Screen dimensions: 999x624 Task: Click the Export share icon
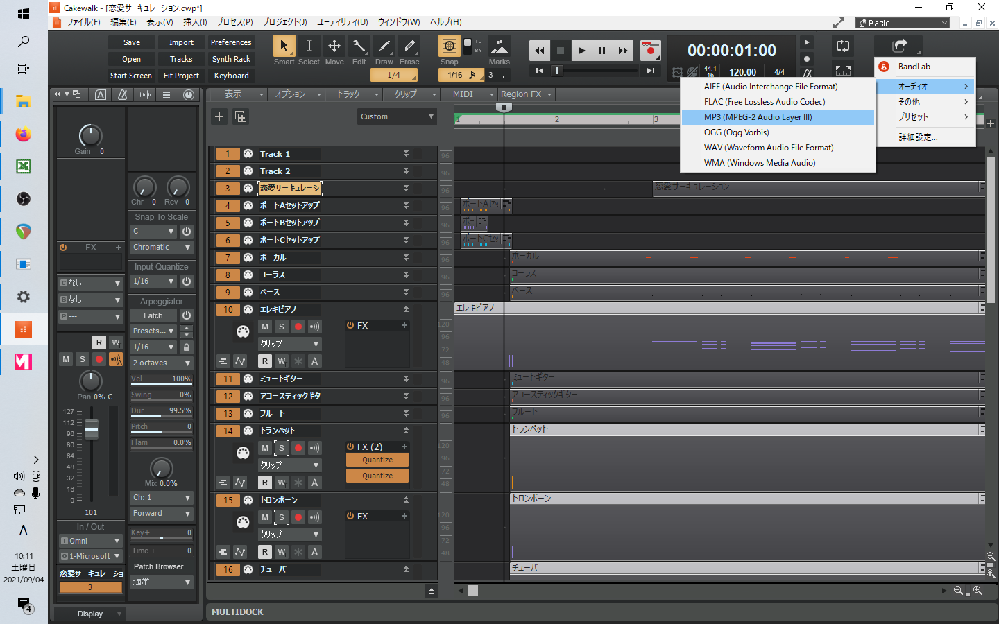pos(899,46)
